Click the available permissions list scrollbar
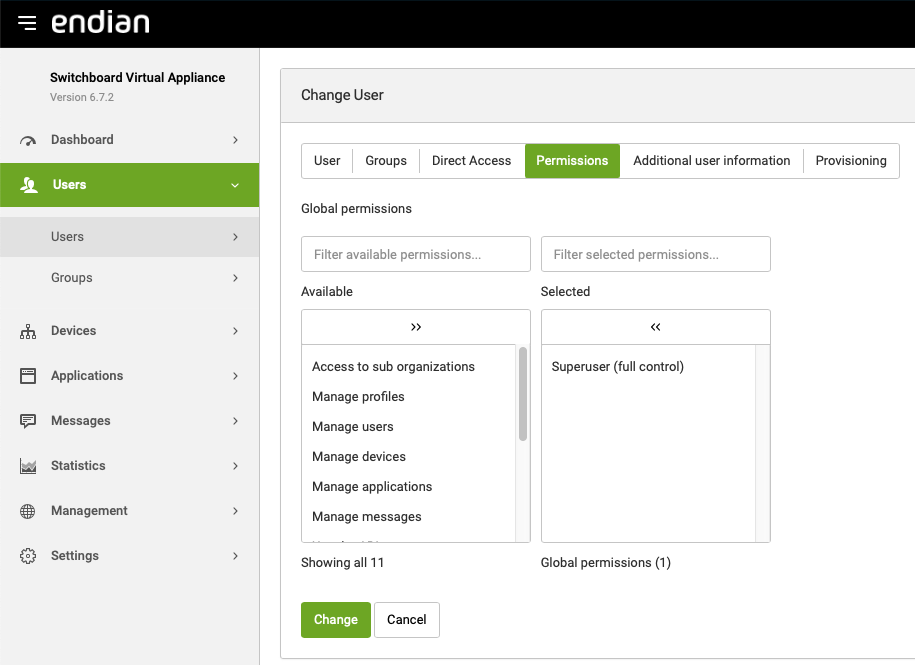The image size is (915, 665). [522, 395]
